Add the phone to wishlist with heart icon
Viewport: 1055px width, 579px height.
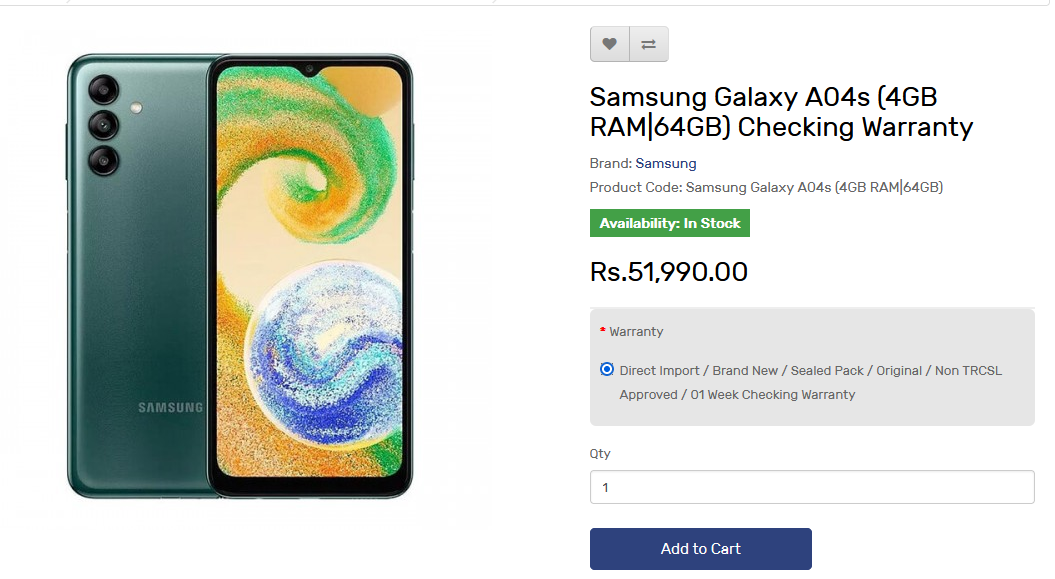(610, 44)
